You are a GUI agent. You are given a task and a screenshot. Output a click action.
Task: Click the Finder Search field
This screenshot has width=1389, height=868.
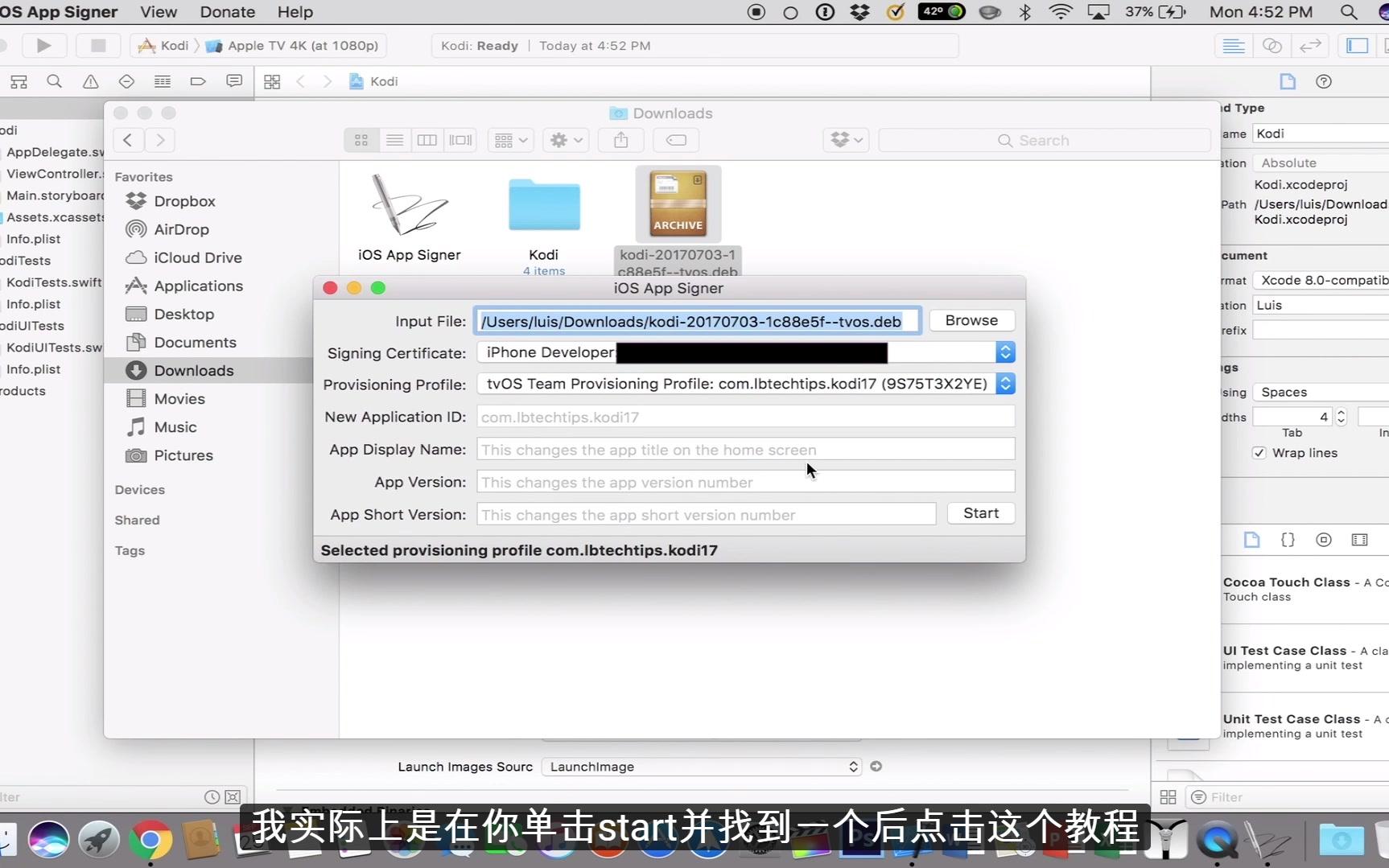pos(1045,140)
